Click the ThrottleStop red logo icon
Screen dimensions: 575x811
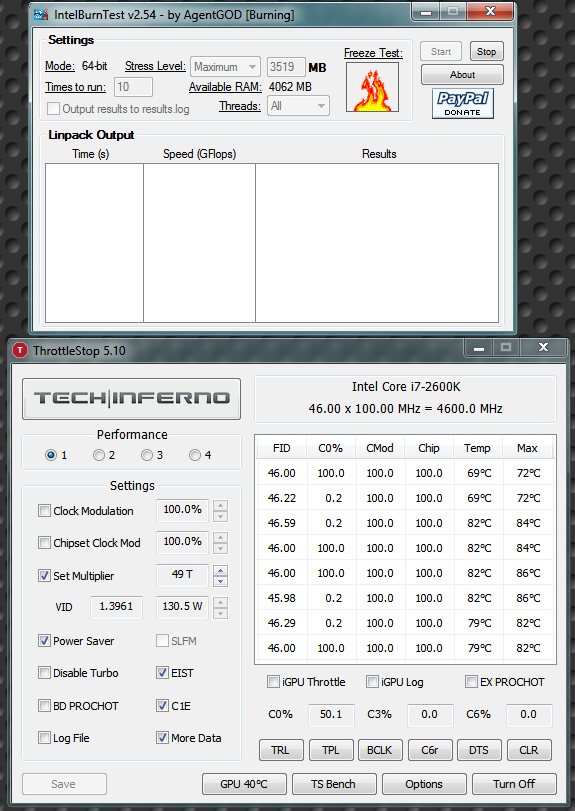pyautogui.click(x=20, y=351)
